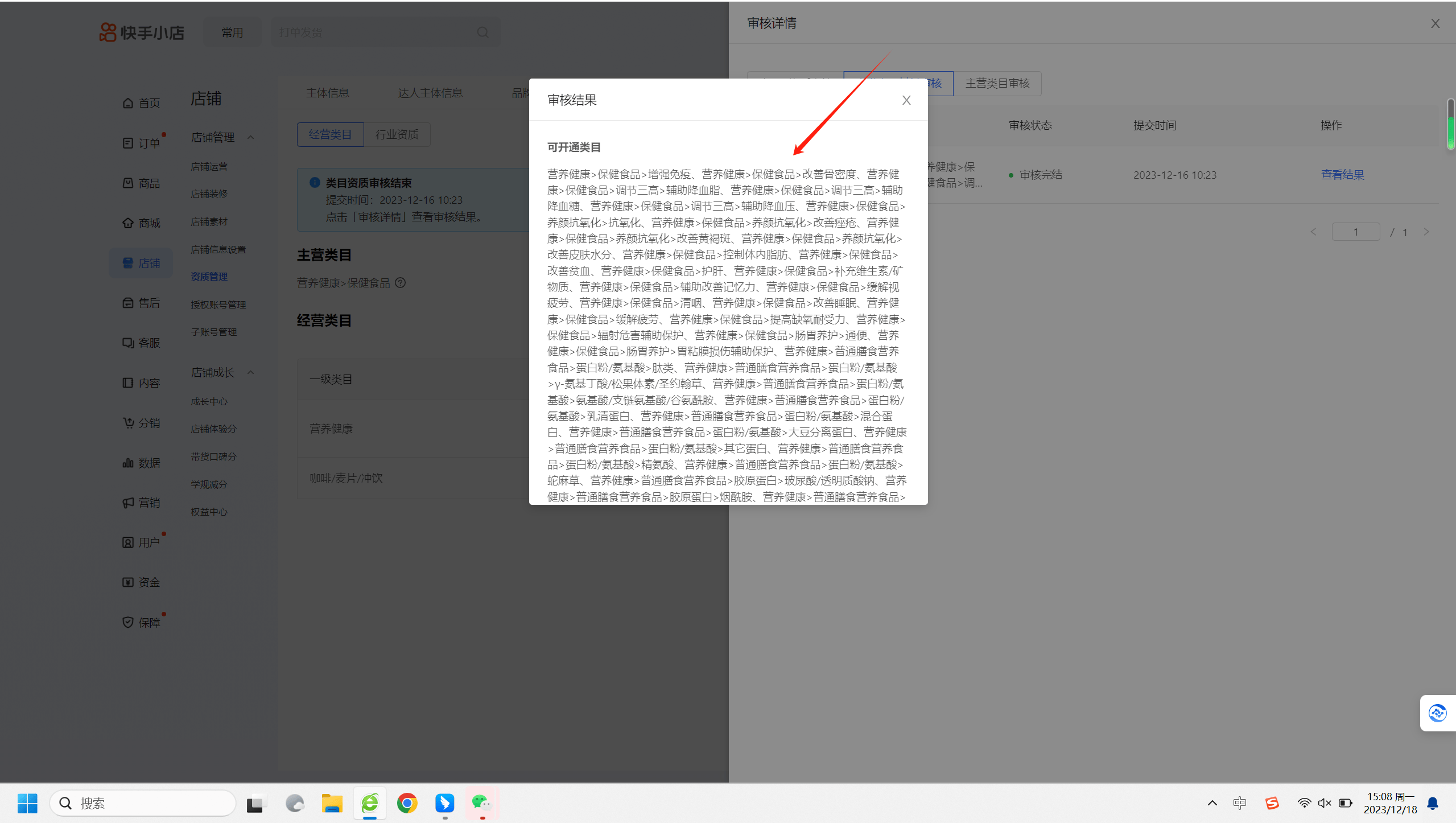Open 资金 in sidebar
This screenshot has height=823, width=1456.
click(x=141, y=582)
